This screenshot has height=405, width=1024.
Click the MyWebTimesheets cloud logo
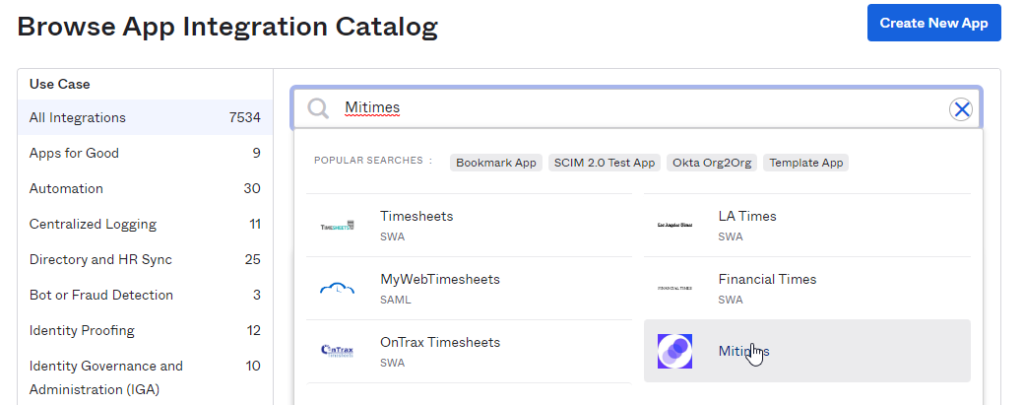tap(337, 289)
